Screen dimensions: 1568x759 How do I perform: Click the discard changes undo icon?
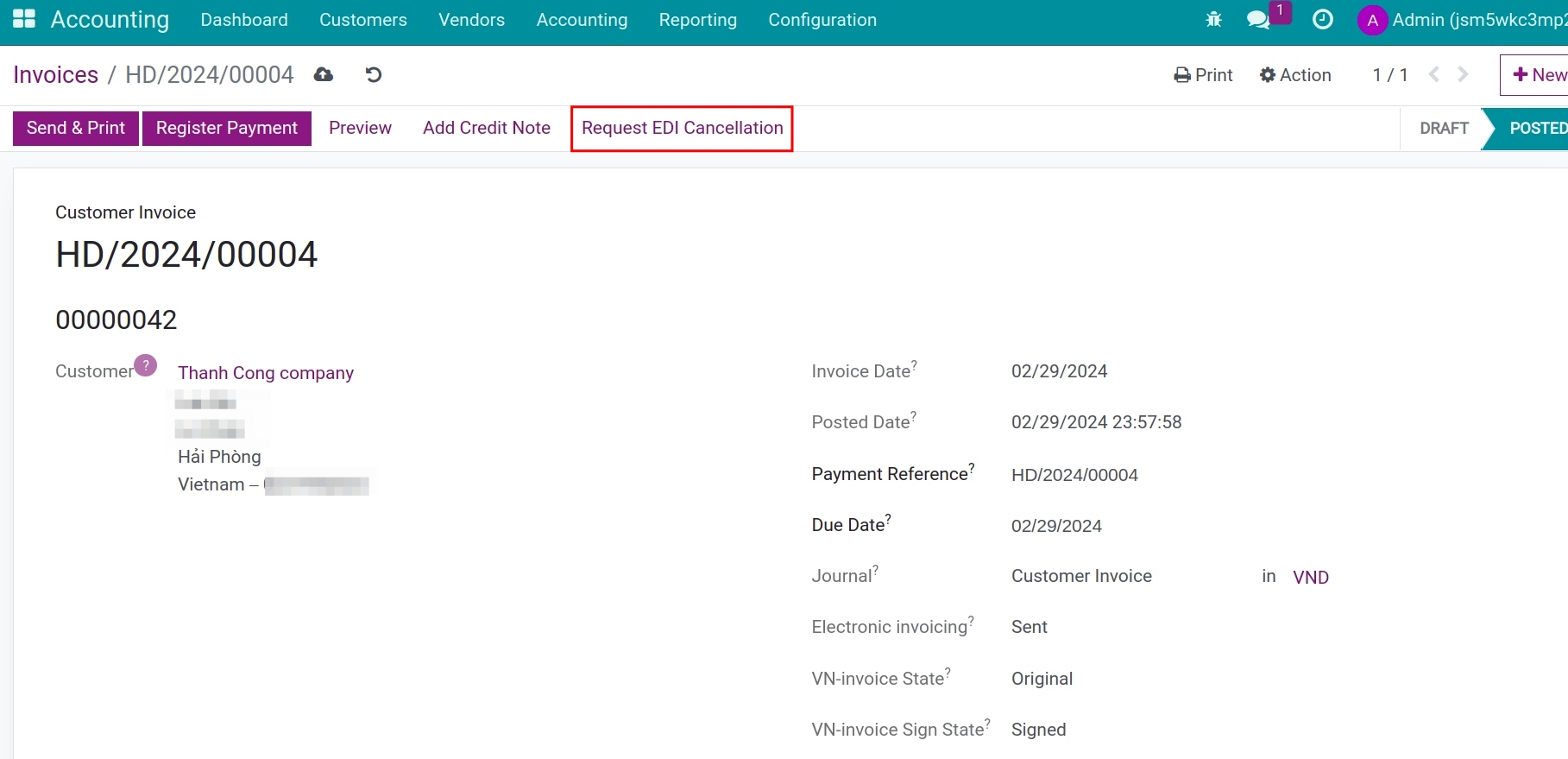[x=374, y=75]
